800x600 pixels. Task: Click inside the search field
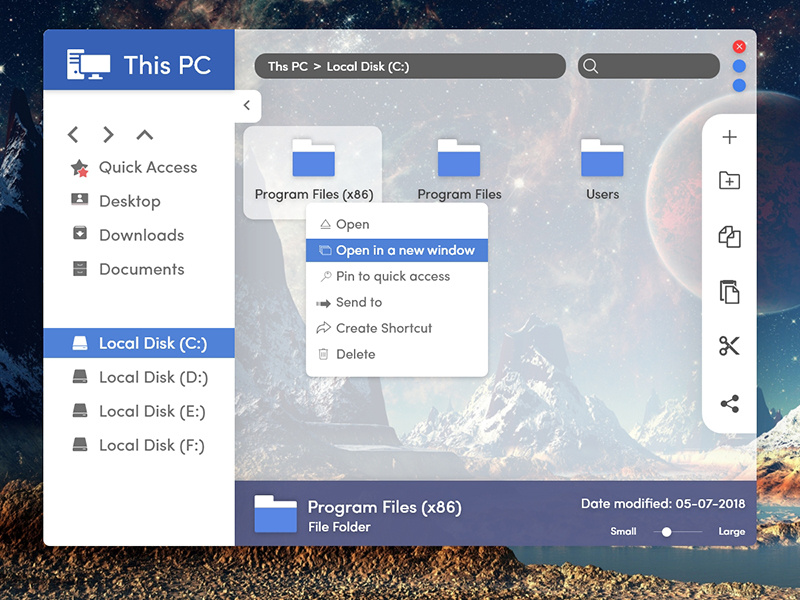[x=648, y=66]
